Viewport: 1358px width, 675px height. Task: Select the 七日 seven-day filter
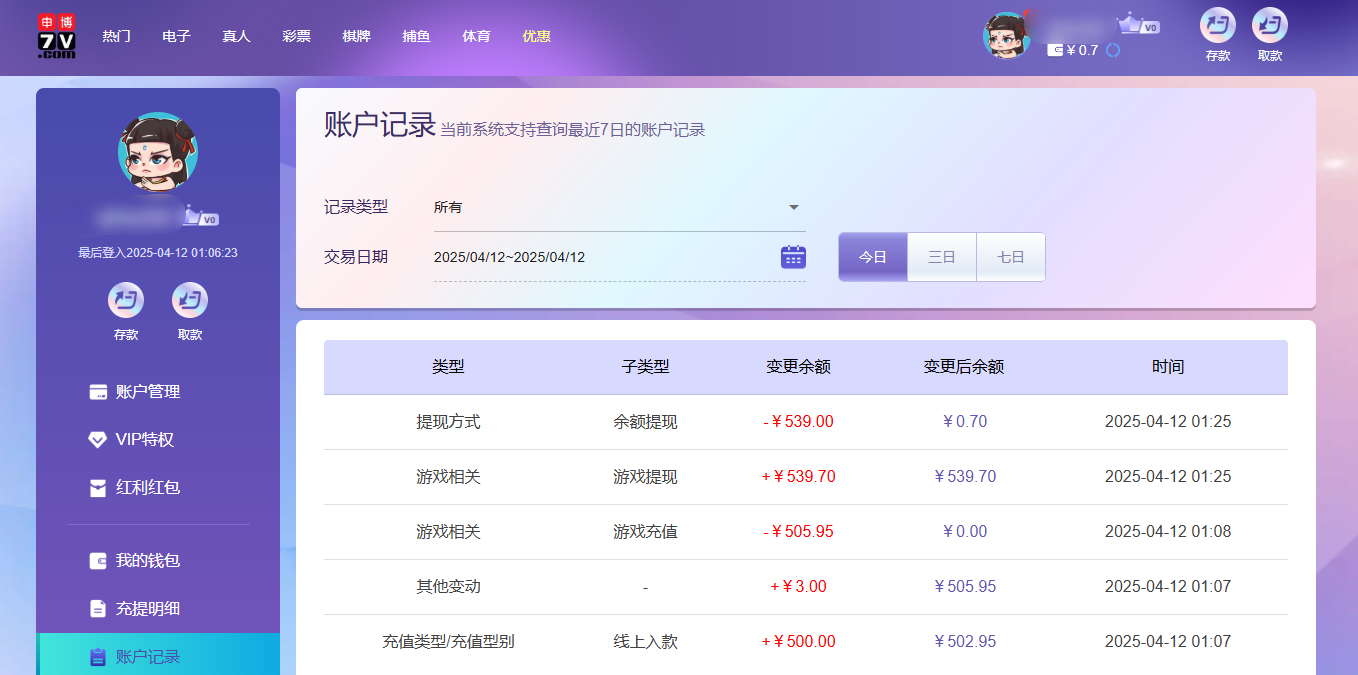(1010, 256)
